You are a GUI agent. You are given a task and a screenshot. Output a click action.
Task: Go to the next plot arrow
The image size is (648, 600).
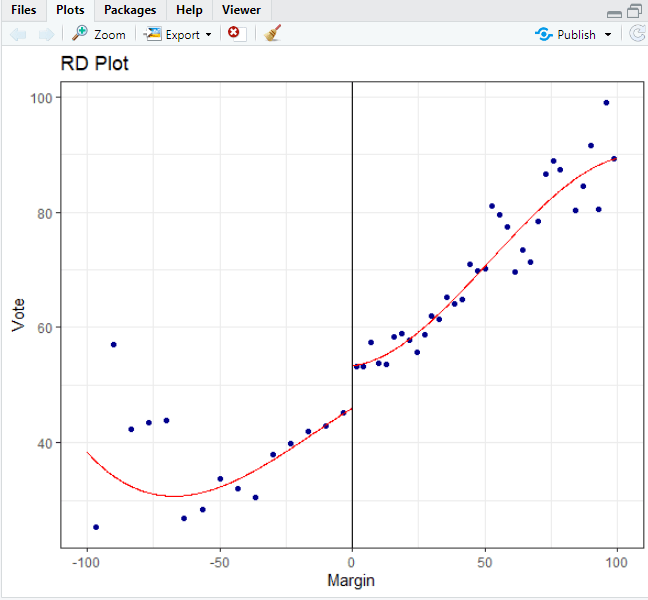46,34
